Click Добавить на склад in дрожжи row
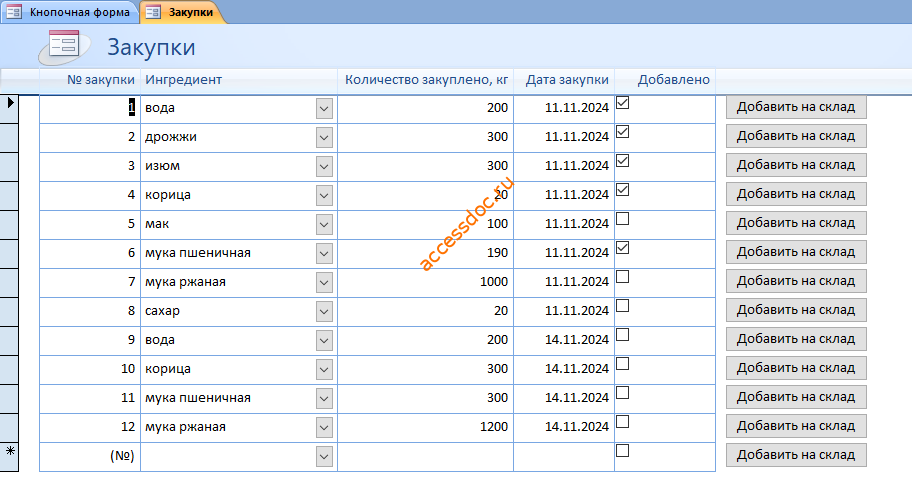This screenshot has height=487, width=912. click(796, 136)
